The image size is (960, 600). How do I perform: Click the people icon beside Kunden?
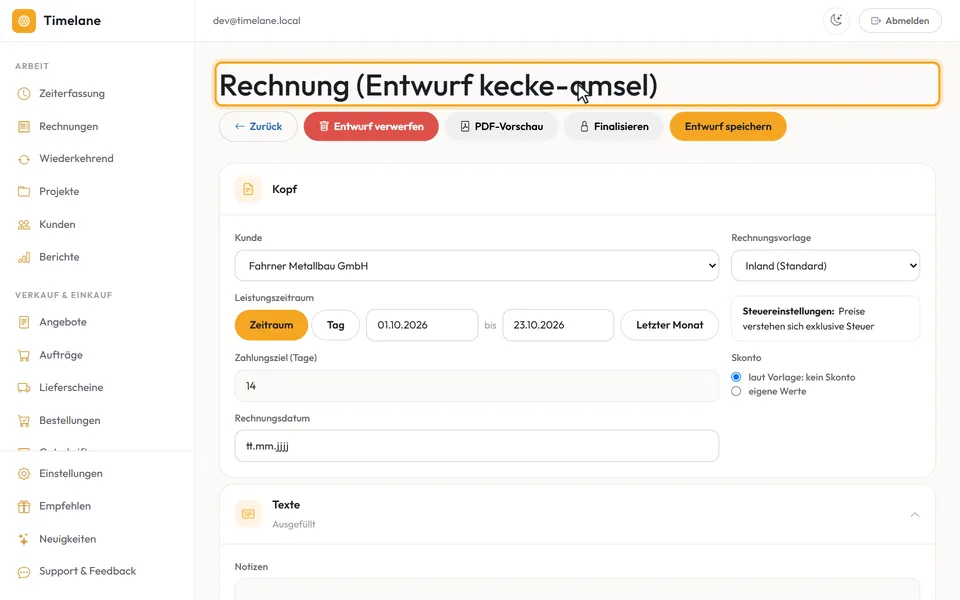tap(24, 225)
